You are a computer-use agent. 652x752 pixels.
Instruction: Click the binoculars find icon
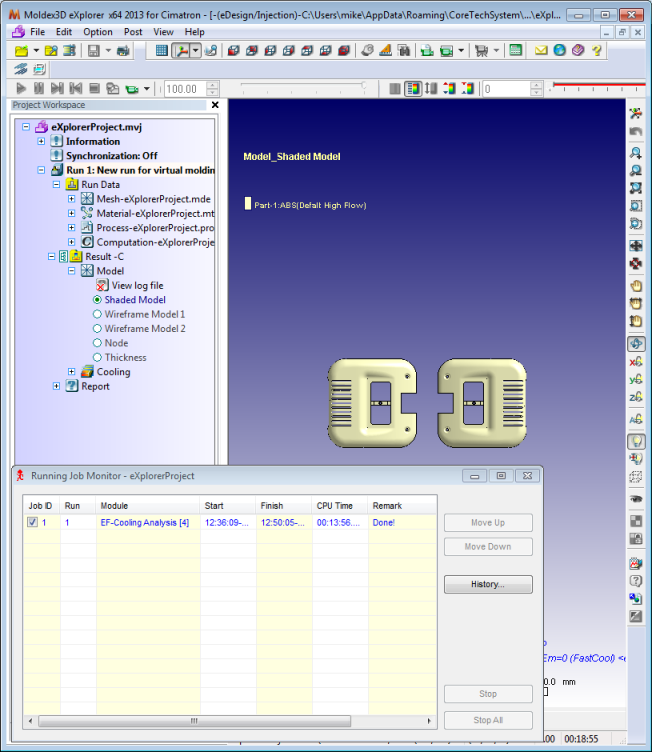pyautogui.click(x=404, y=50)
